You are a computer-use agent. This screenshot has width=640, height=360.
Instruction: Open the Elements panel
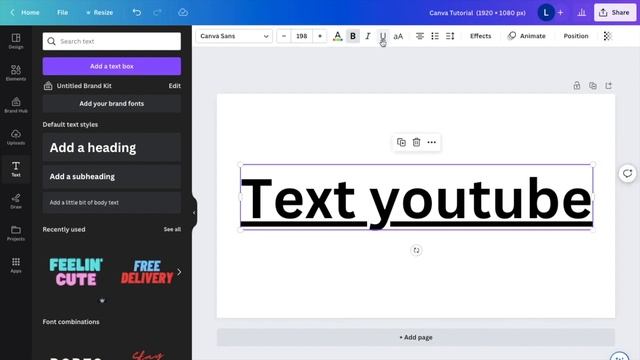click(x=16, y=73)
